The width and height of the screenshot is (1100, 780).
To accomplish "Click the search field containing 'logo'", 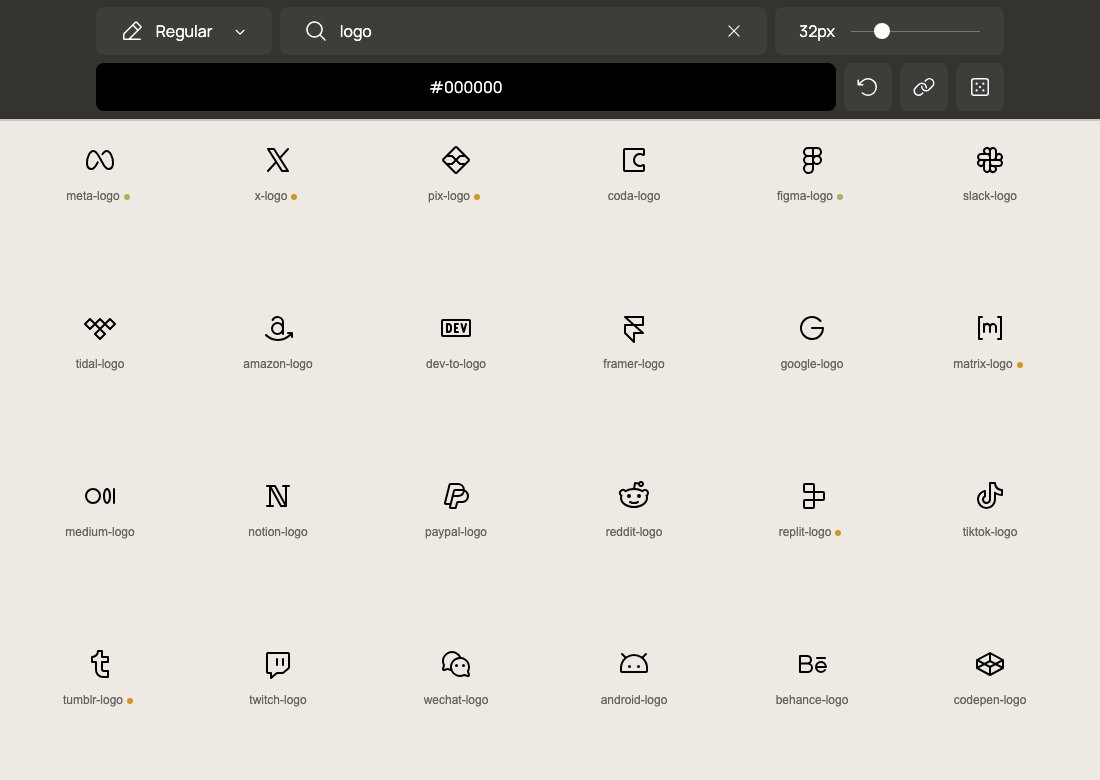I will (x=523, y=31).
